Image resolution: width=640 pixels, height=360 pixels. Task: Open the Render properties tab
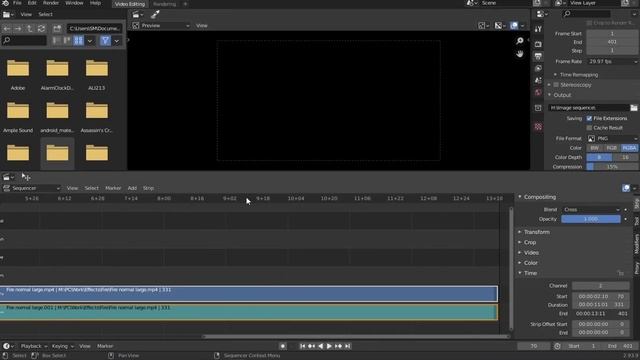[x=538, y=44]
